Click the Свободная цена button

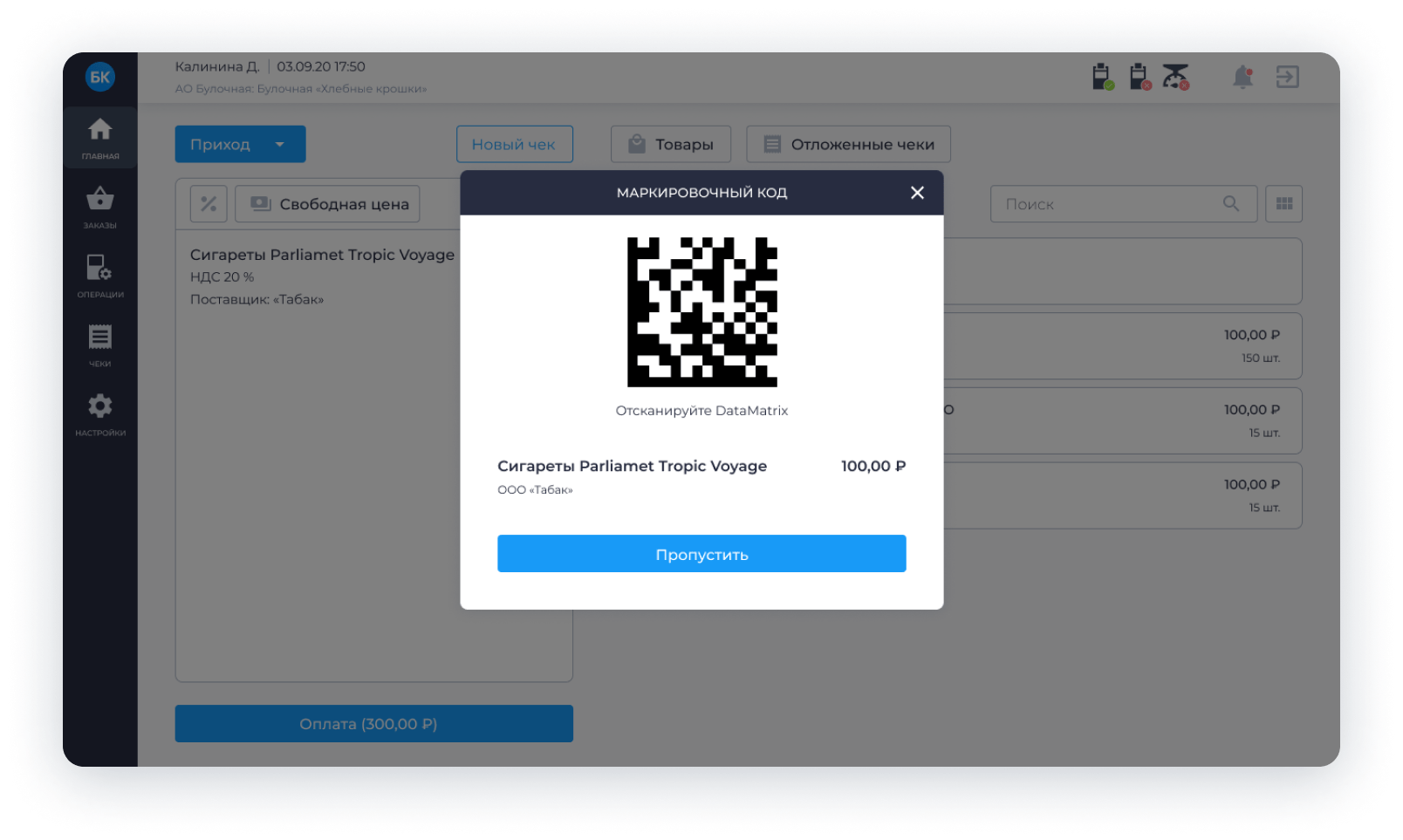pyautogui.click(x=327, y=204)
